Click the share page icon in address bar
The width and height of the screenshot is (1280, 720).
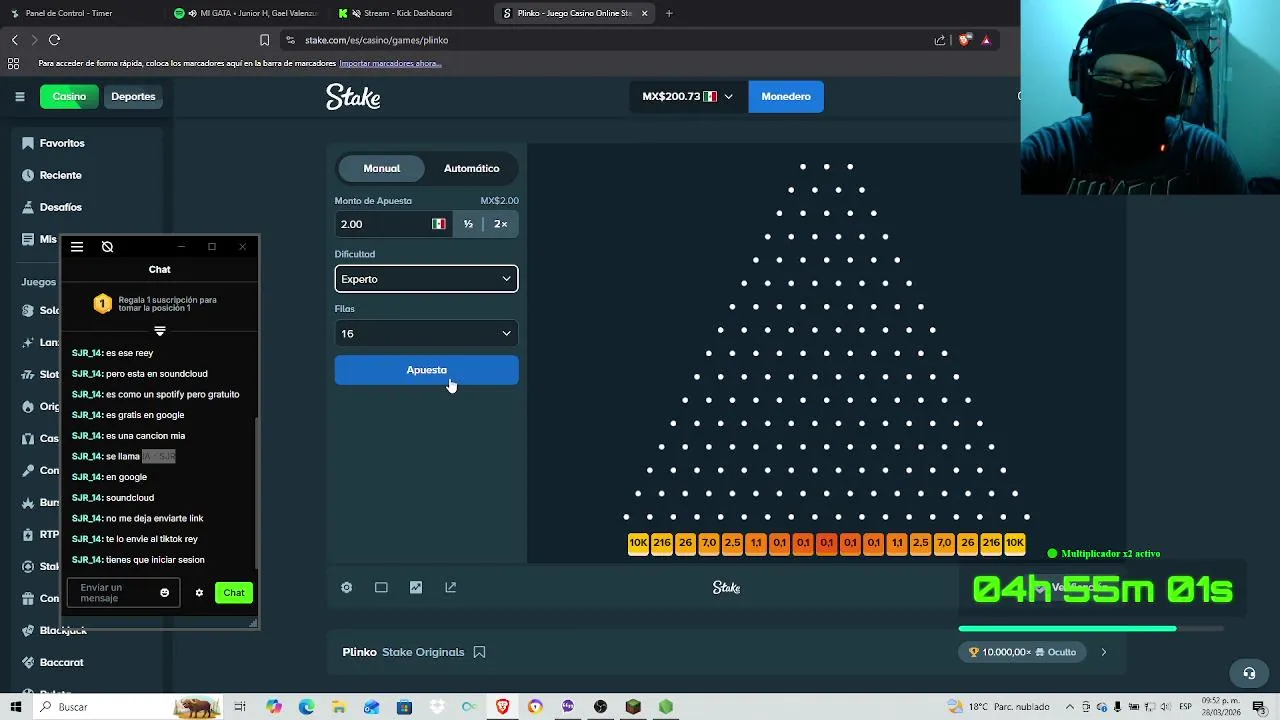coord(940,40)
